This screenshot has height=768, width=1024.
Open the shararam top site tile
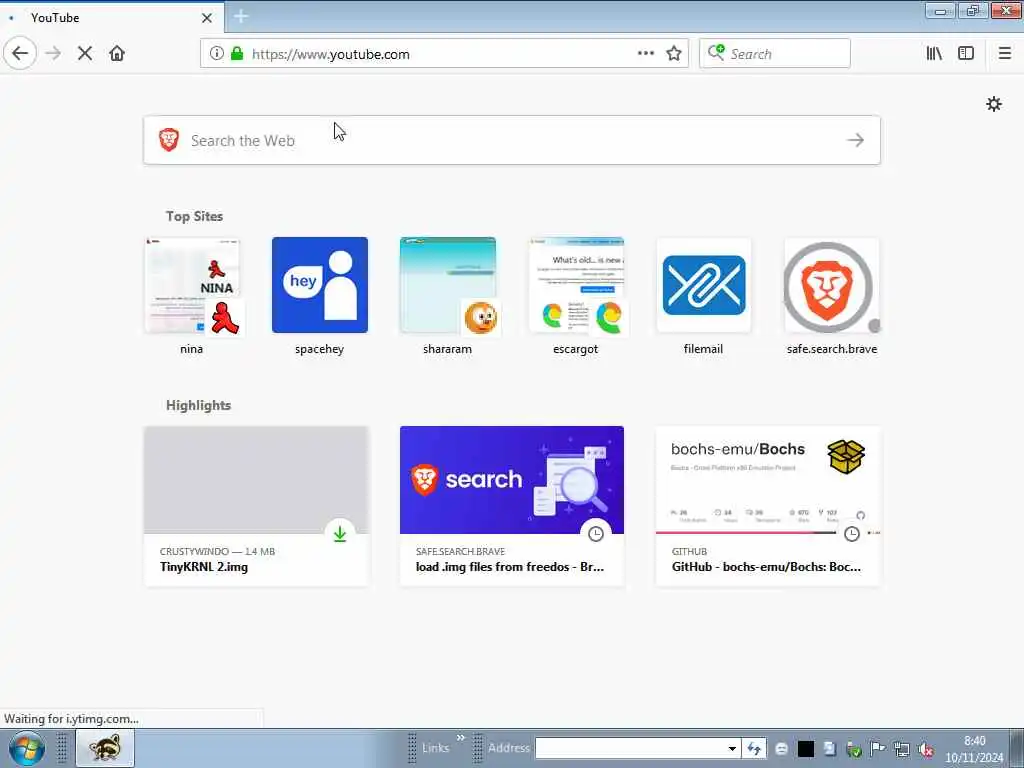coord(447,296)
